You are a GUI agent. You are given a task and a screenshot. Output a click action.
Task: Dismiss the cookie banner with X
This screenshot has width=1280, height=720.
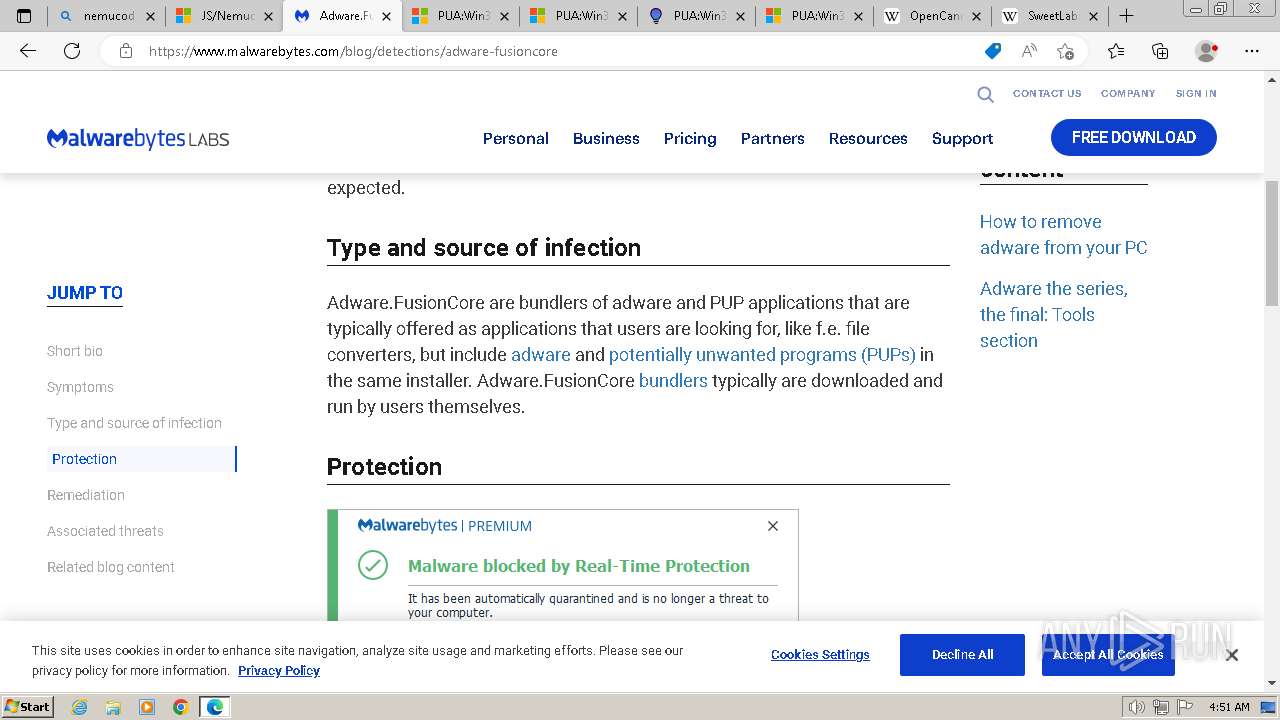(x=1232, y=655)
